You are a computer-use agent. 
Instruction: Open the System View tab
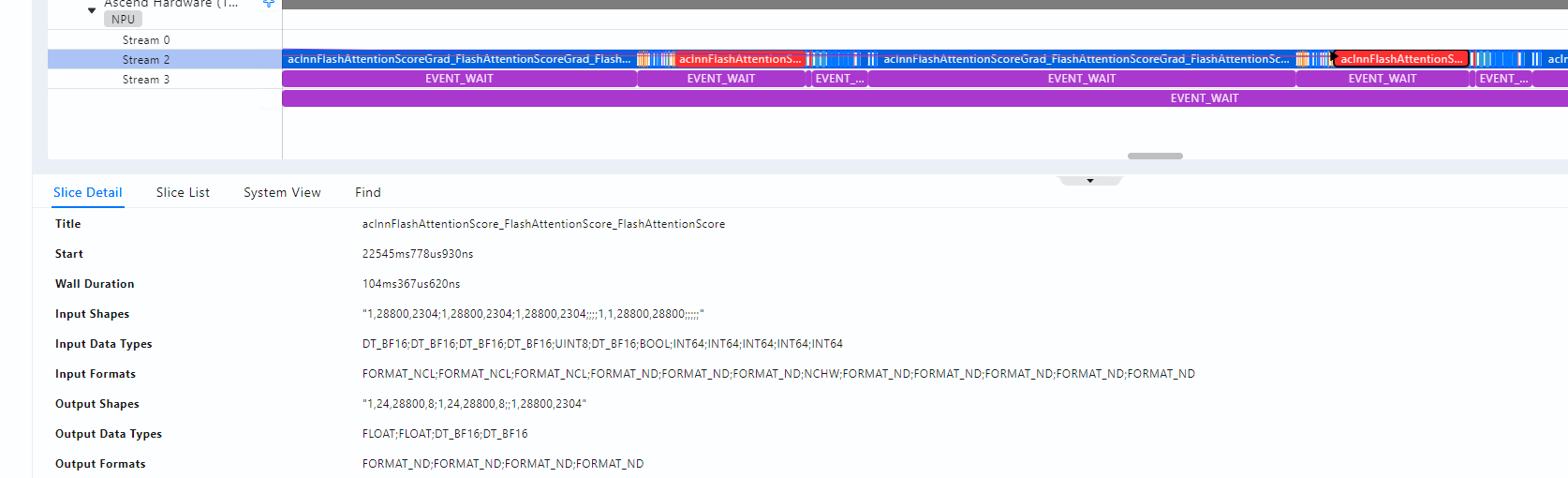point(282,192)
